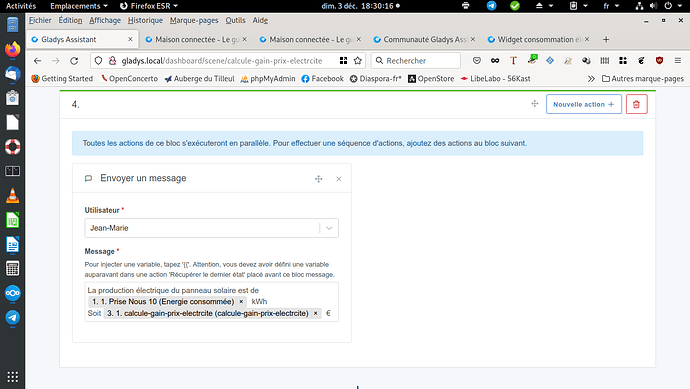Click the red uBlock shield icon
This screenshot has height=389, width=690.
659,61
